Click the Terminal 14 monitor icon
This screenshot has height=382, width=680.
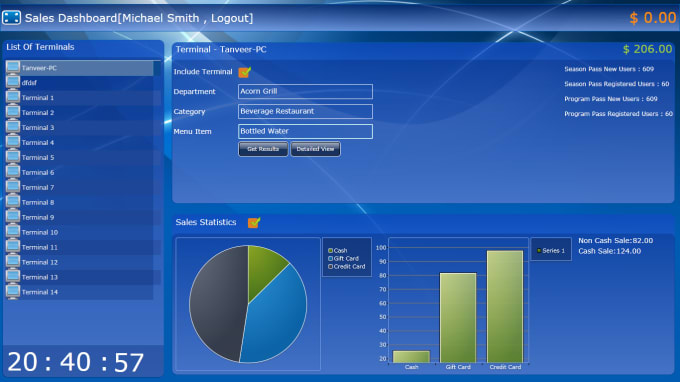pos(13,292)
